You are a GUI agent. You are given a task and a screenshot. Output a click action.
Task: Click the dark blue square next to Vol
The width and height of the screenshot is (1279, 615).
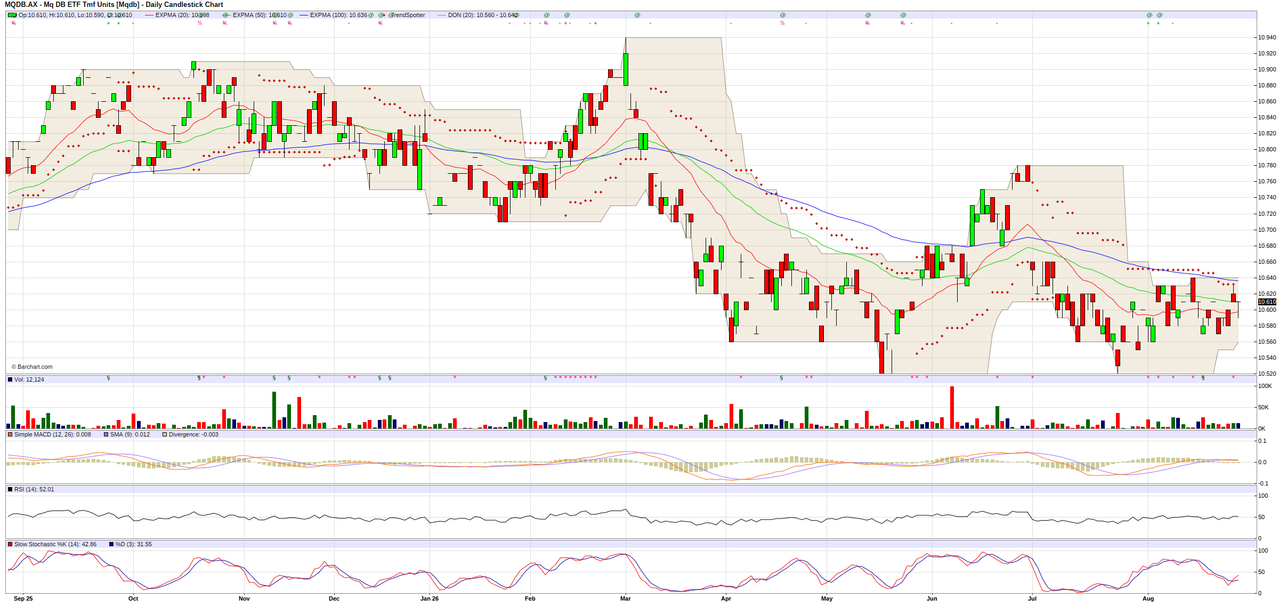click(x=10, y=380)
